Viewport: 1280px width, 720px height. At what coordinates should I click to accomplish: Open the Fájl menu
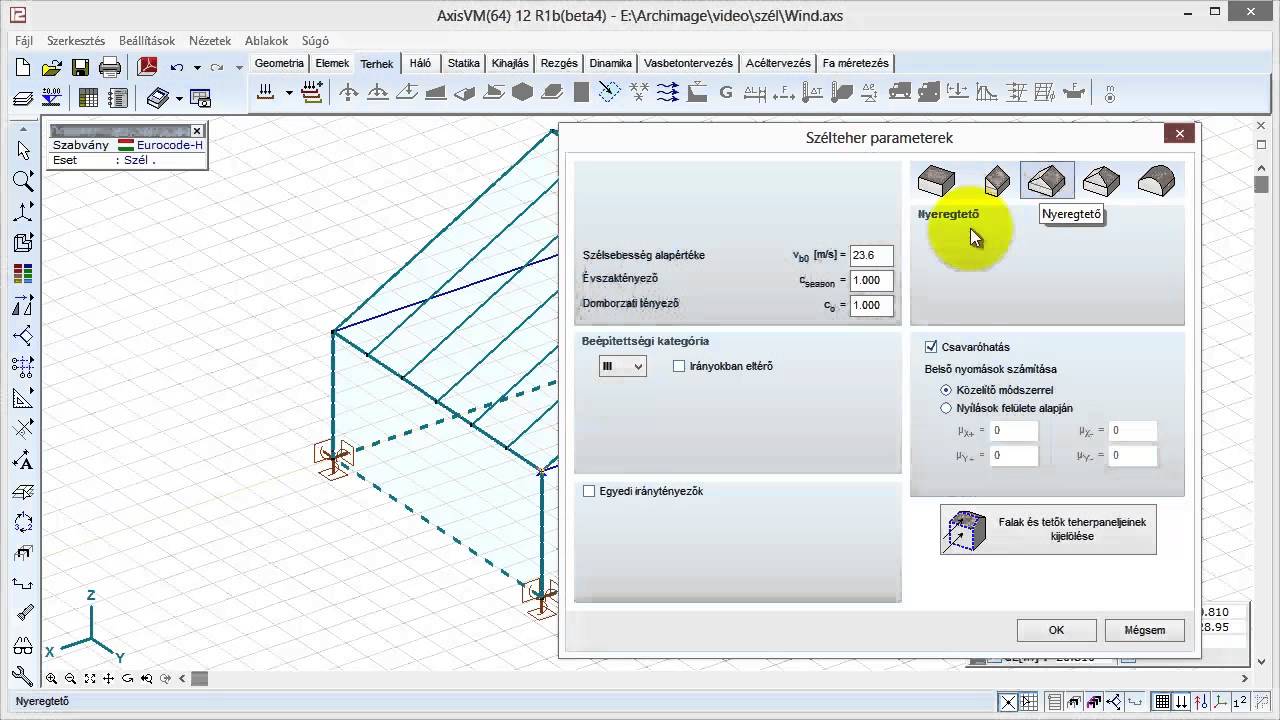tap(24, 41)
